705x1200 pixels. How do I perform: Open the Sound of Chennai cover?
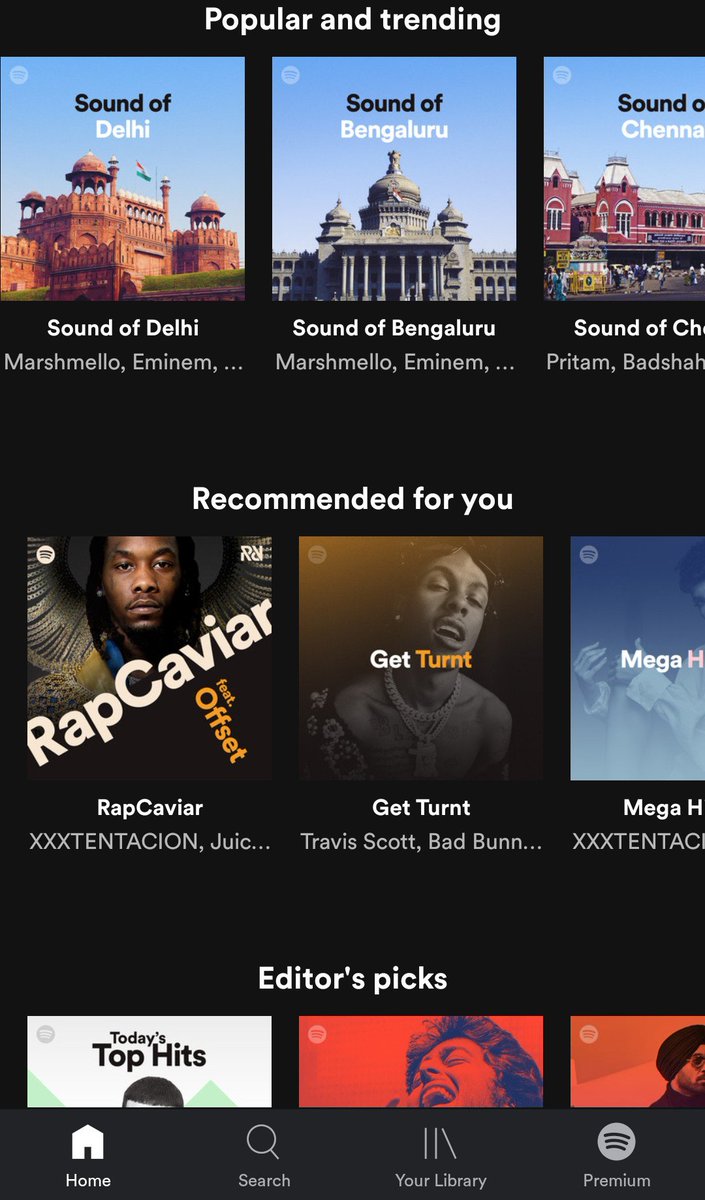coord(624,178)
